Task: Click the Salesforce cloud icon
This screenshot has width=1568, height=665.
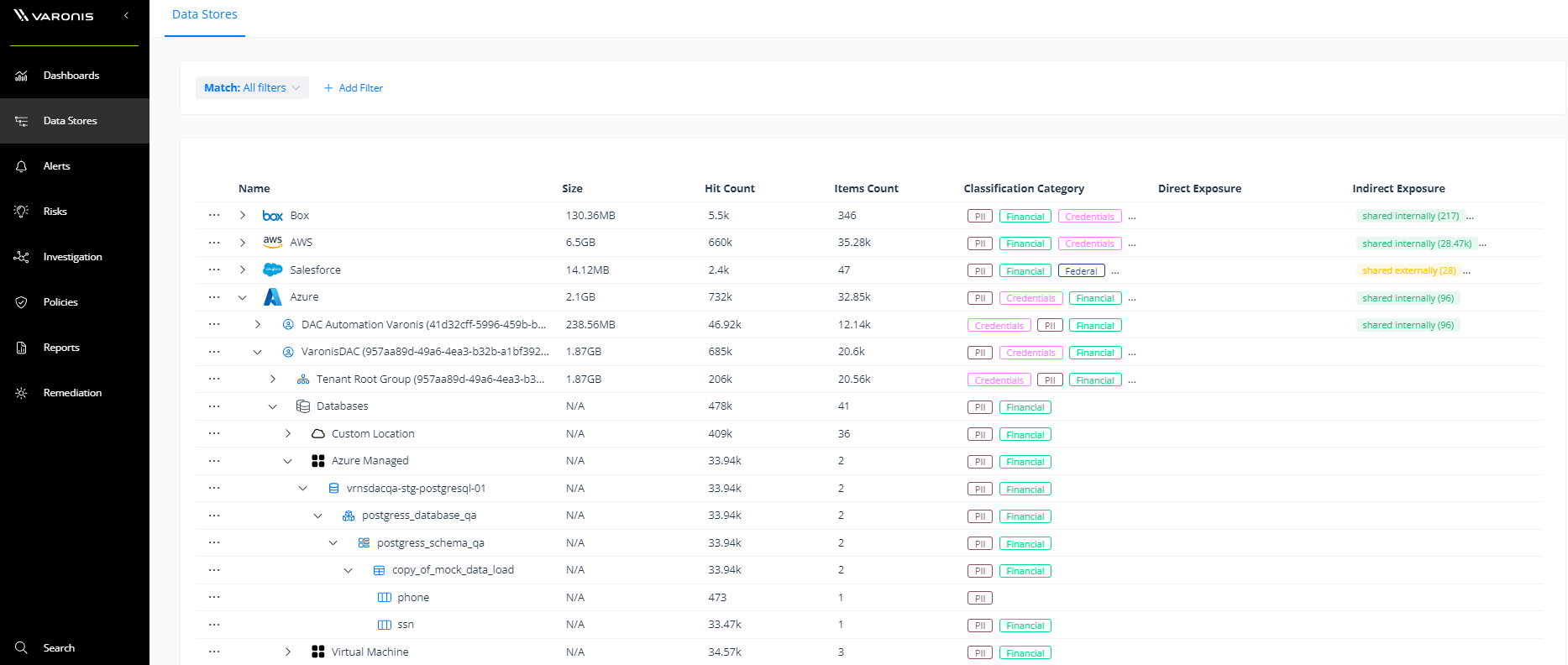Action: tap(272, 270)
